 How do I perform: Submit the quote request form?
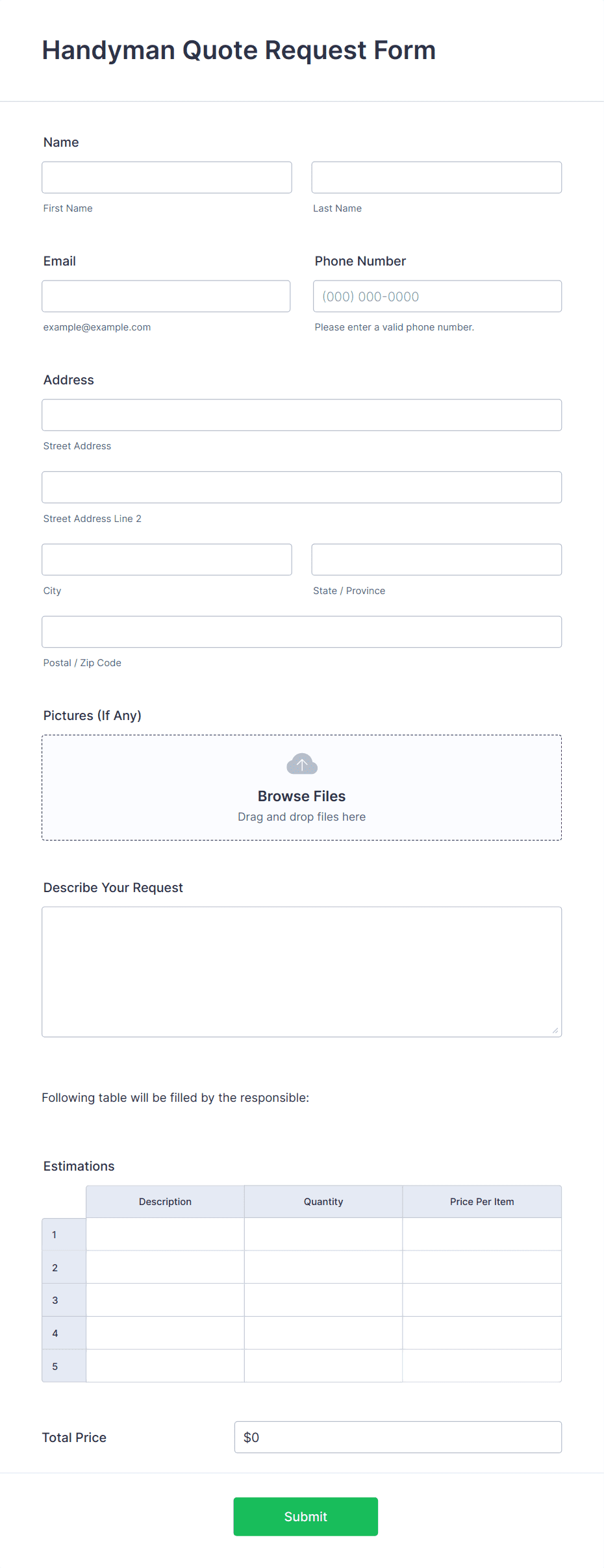click(x=306, y=1517)
